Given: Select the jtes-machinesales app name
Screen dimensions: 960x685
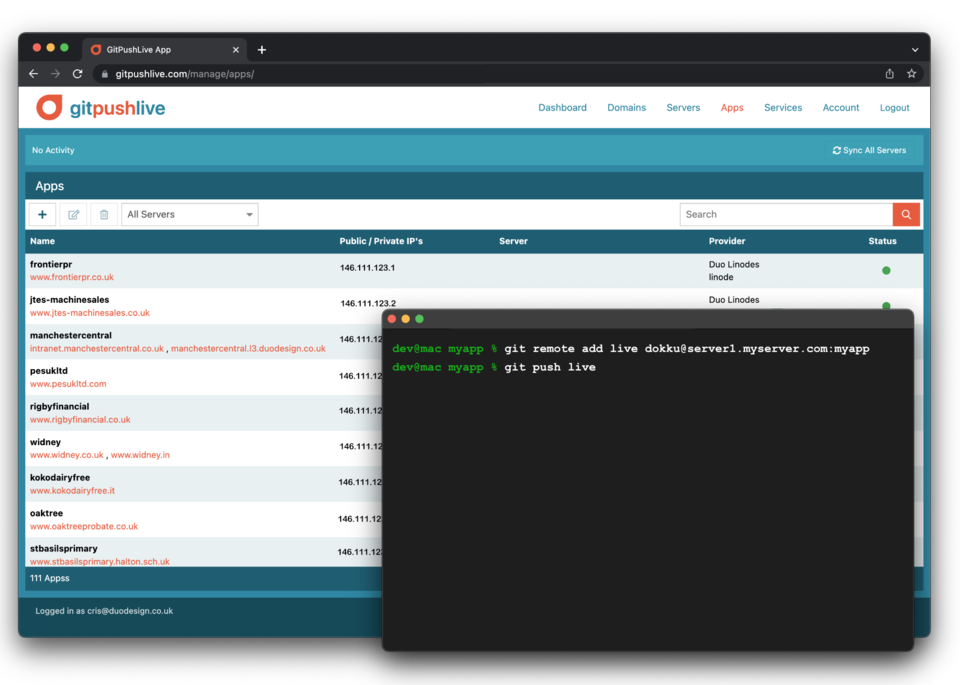Looking at the screenshot, I should (x=69, y=300).
